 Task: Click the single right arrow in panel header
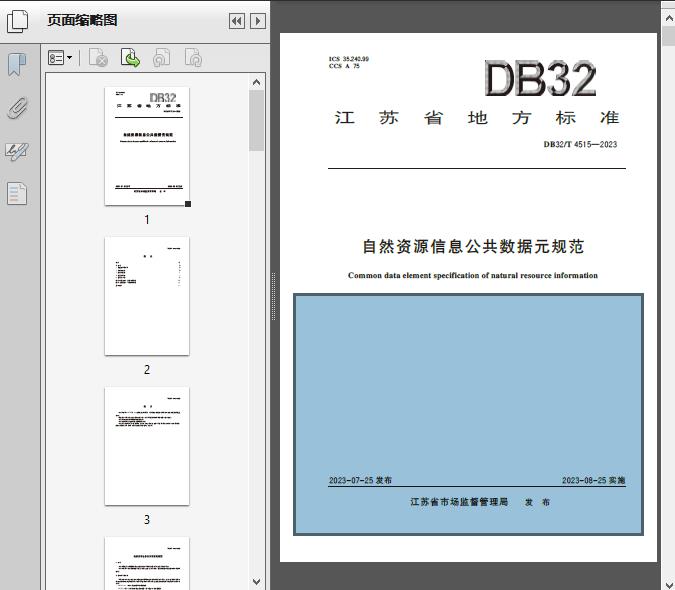click(257, 21)
